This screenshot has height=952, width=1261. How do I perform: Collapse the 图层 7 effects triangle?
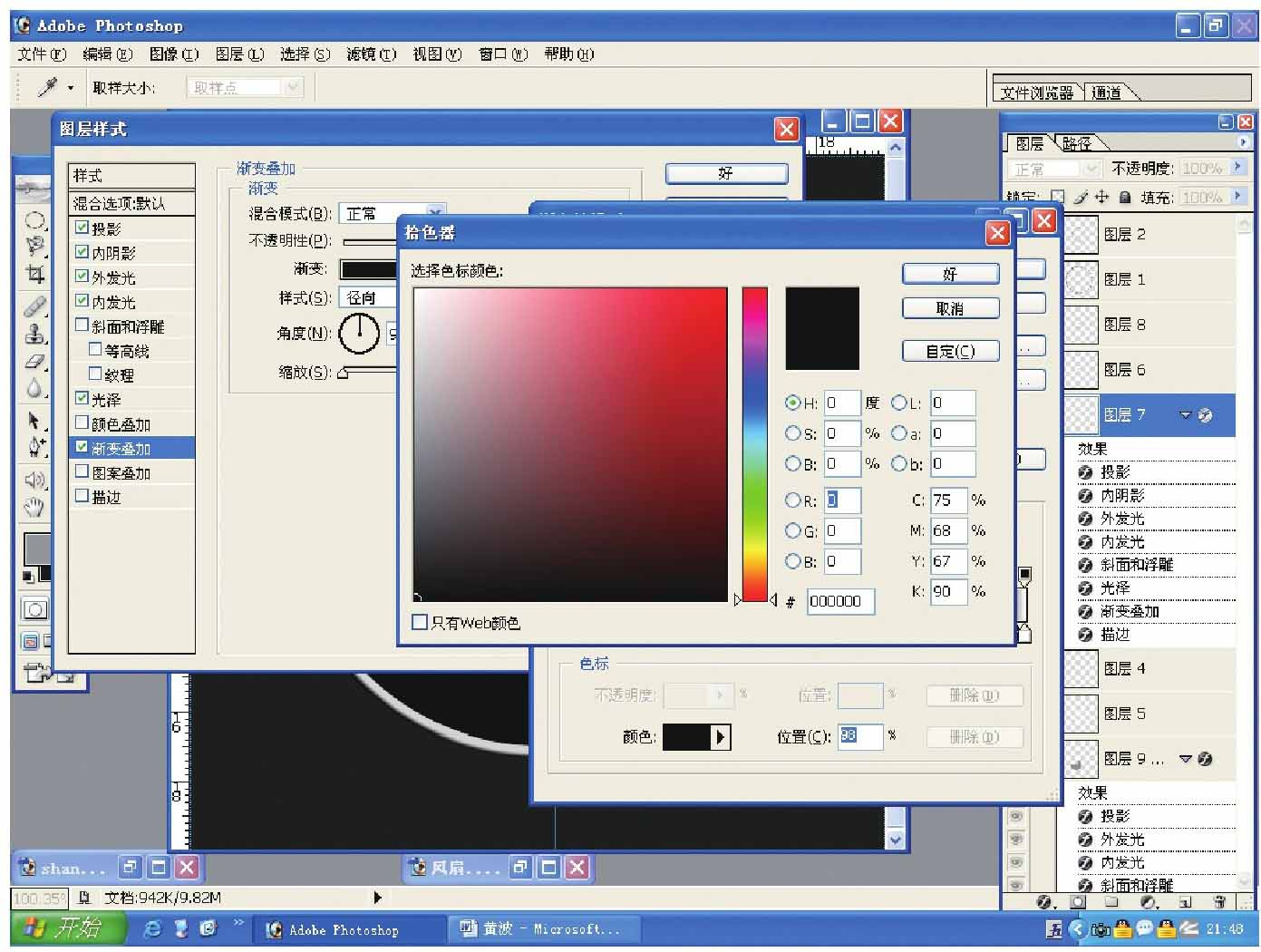1186,415
